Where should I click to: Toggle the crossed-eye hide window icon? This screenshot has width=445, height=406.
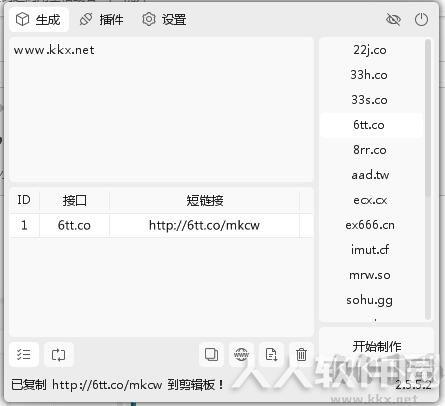click(393, 19)
